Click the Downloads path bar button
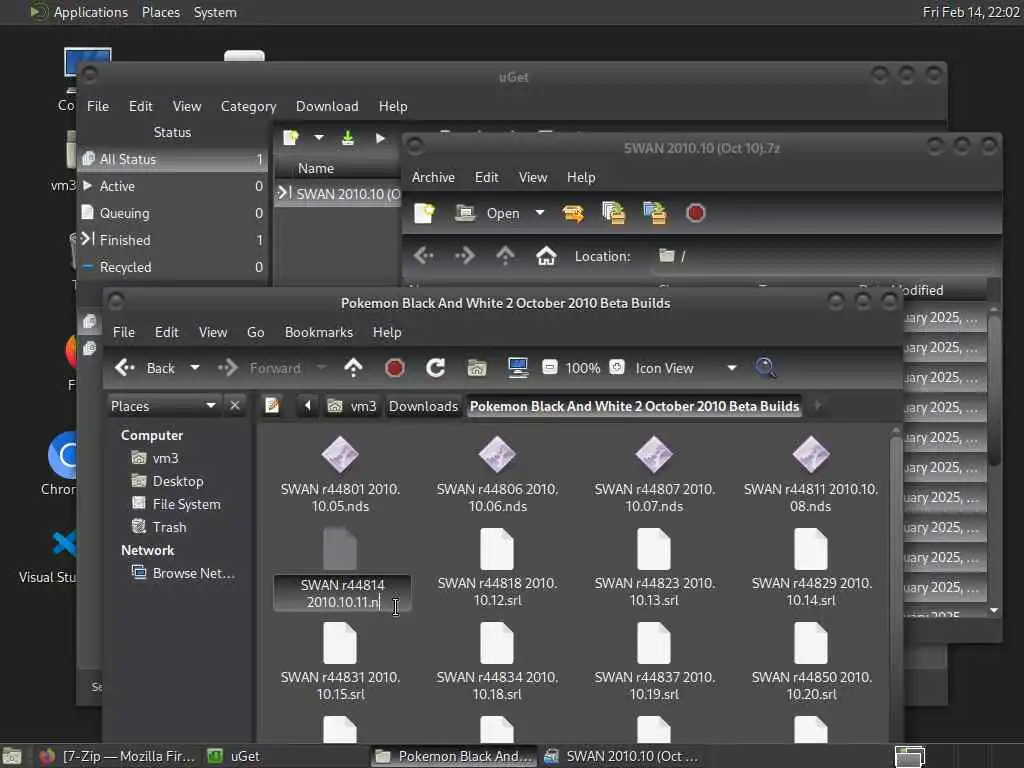This screenshot has width=1024, height=768. 423,406
